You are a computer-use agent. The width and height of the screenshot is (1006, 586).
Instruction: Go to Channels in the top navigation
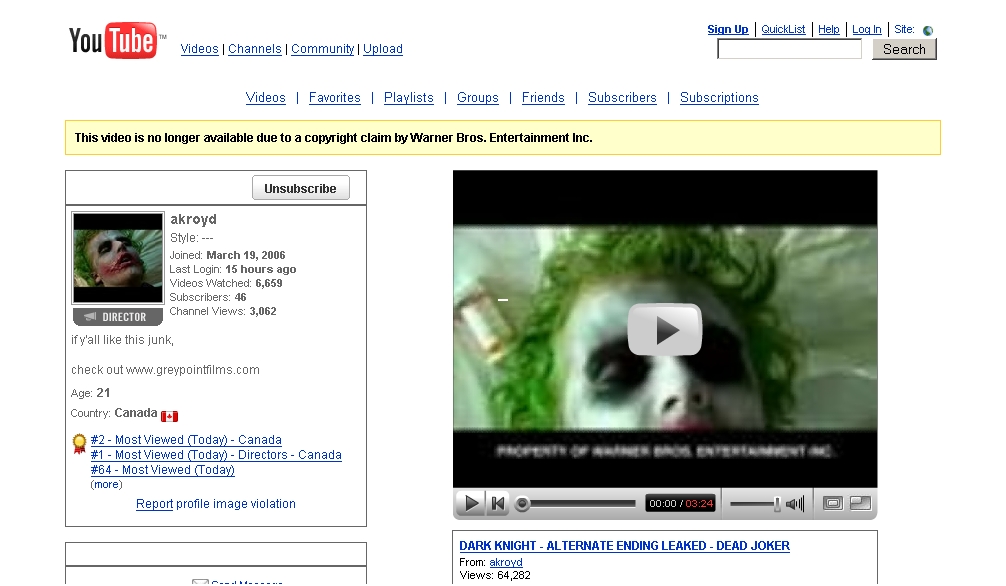(255, 49)
